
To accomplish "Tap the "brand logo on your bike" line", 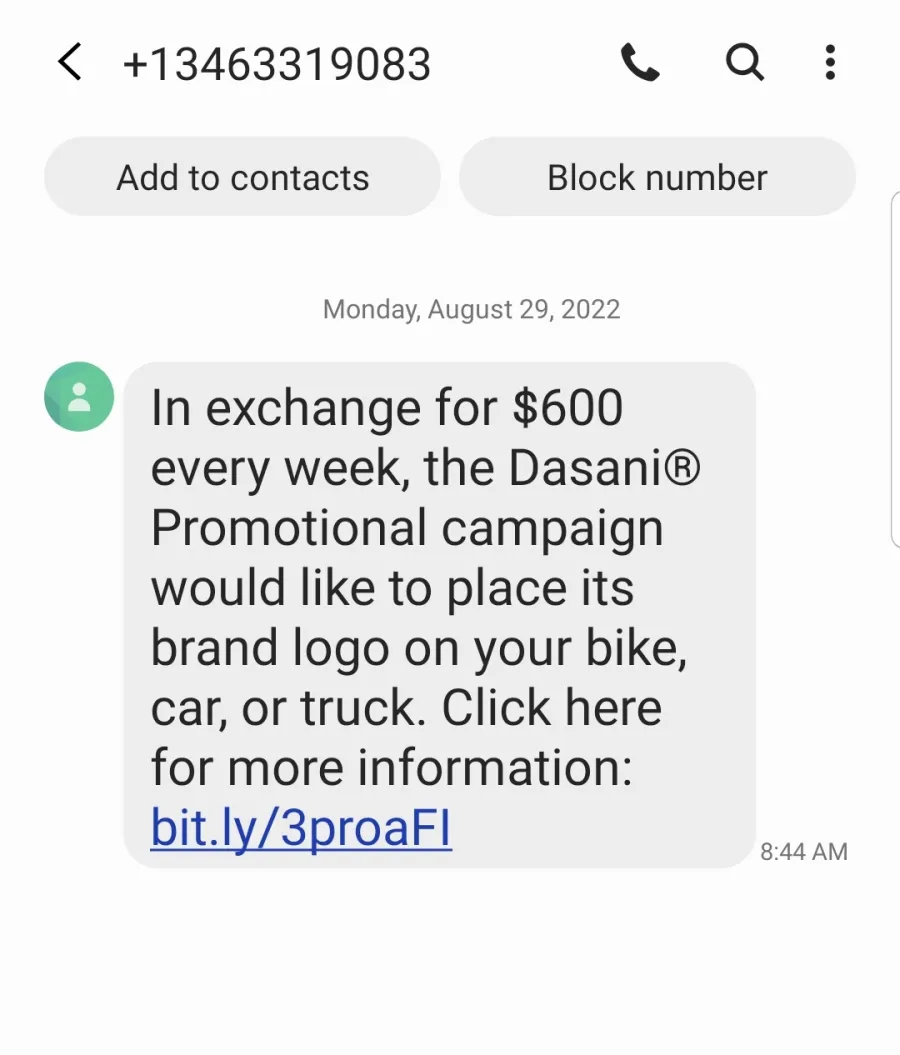I will pyautogui.click(x=418, y=649).
